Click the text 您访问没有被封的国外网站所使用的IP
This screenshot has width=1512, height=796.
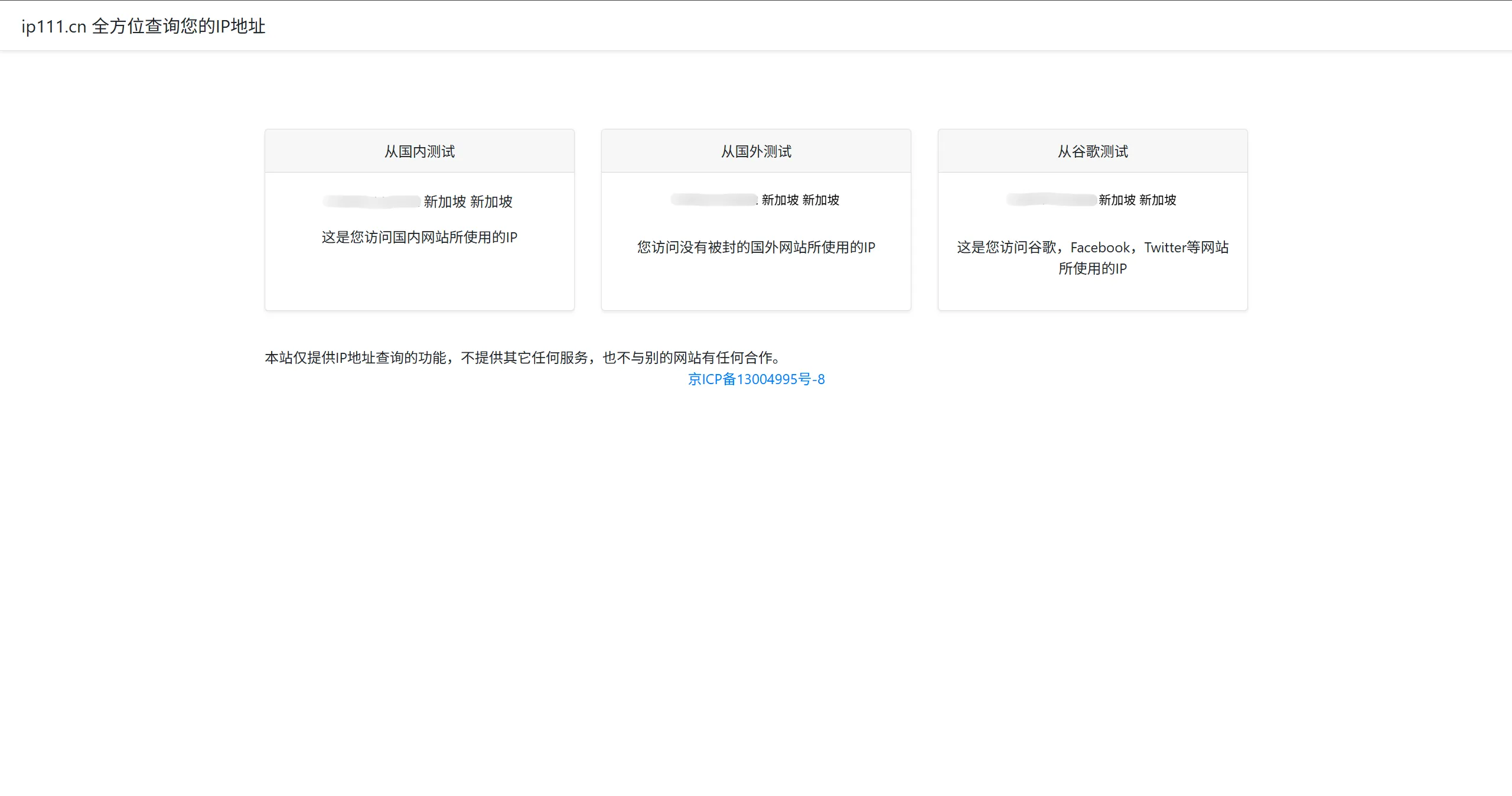(x=756, y=248)
